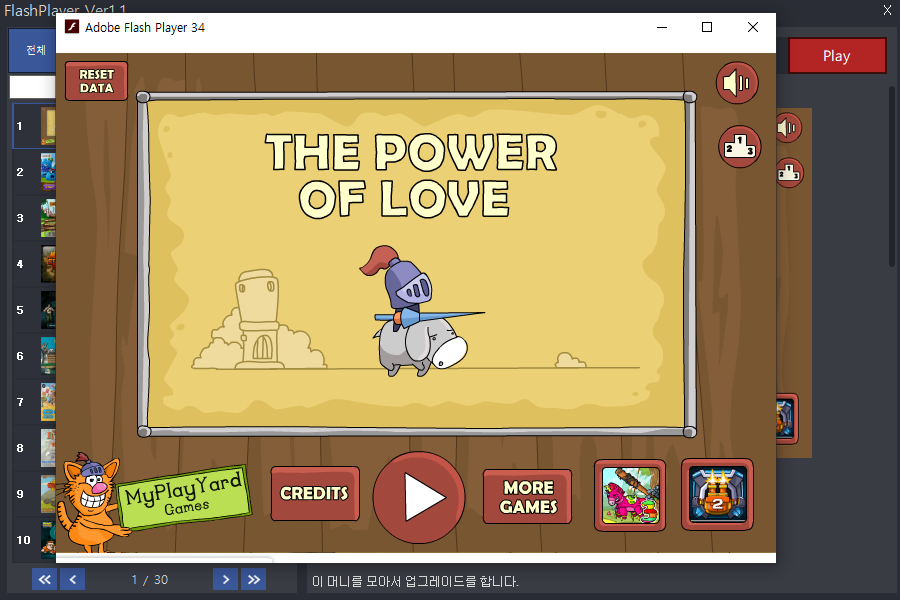Image resolution: width=900 pixels, height=600 pixels.
Task: Click the speaker icon in the background preview
Action: (789, 127)
